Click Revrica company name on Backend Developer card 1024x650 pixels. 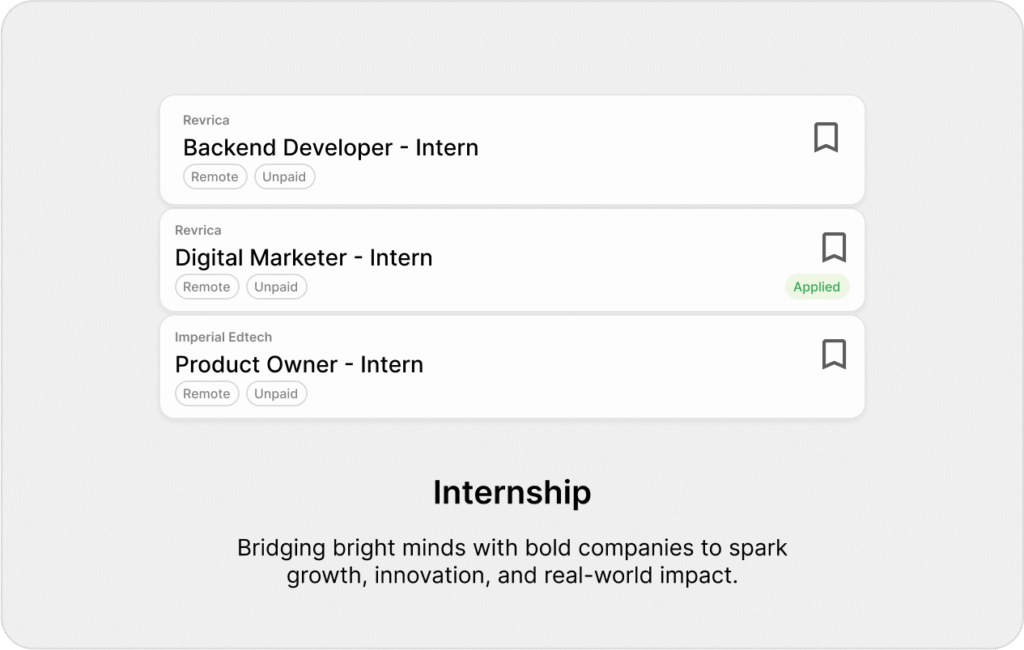pyautogui.click(x=206, y=120)
